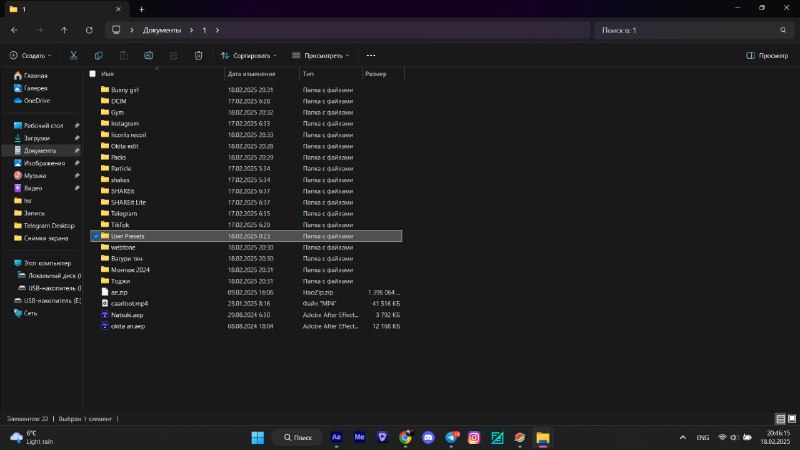Expand the Создать new item dropdown
Image resolution: width=800 pixels, height=450 pixels.
[x=32, y=56]
